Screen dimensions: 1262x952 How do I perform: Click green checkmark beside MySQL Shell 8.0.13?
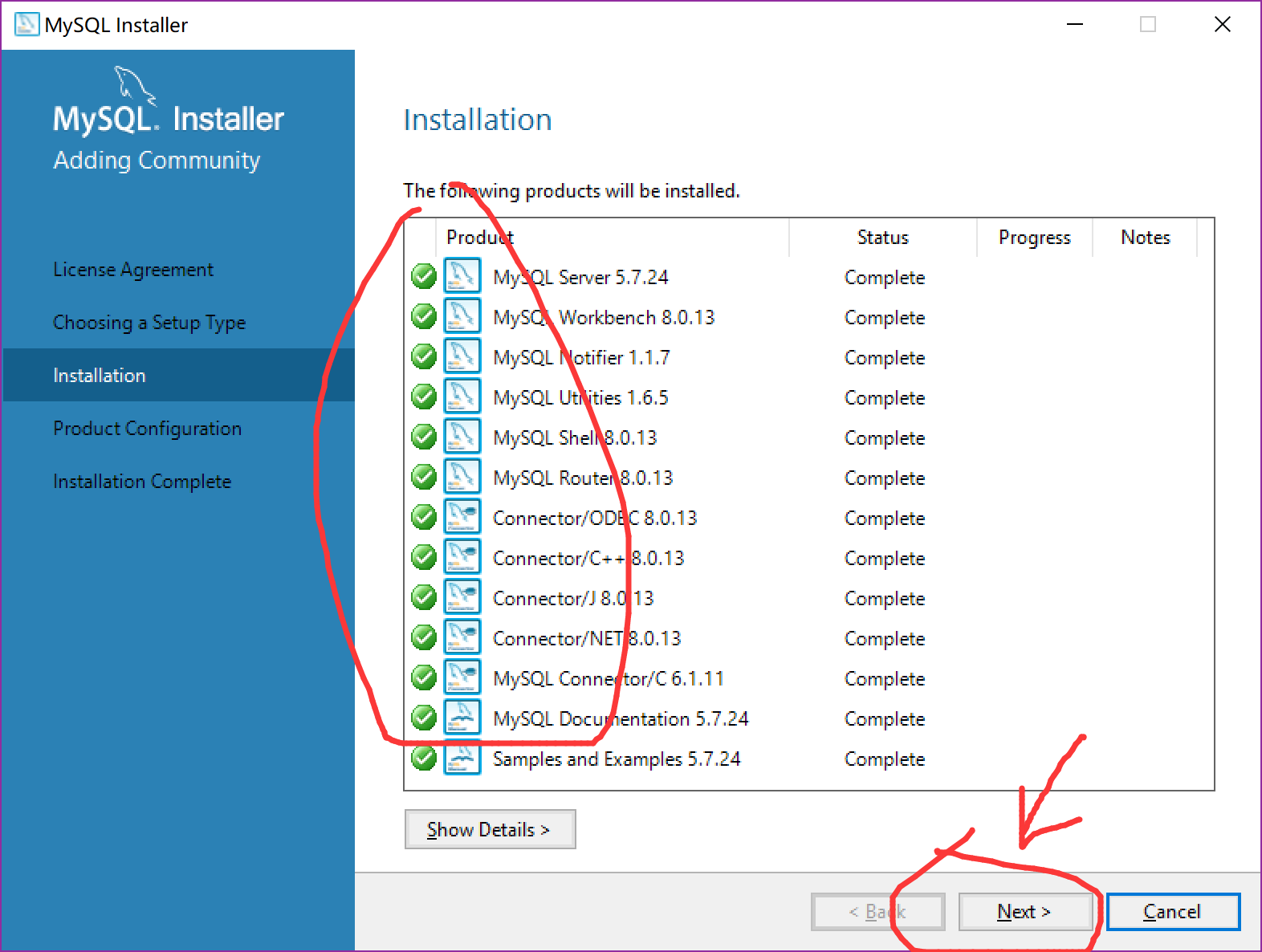pyautogui.click(x=424, y=437)
